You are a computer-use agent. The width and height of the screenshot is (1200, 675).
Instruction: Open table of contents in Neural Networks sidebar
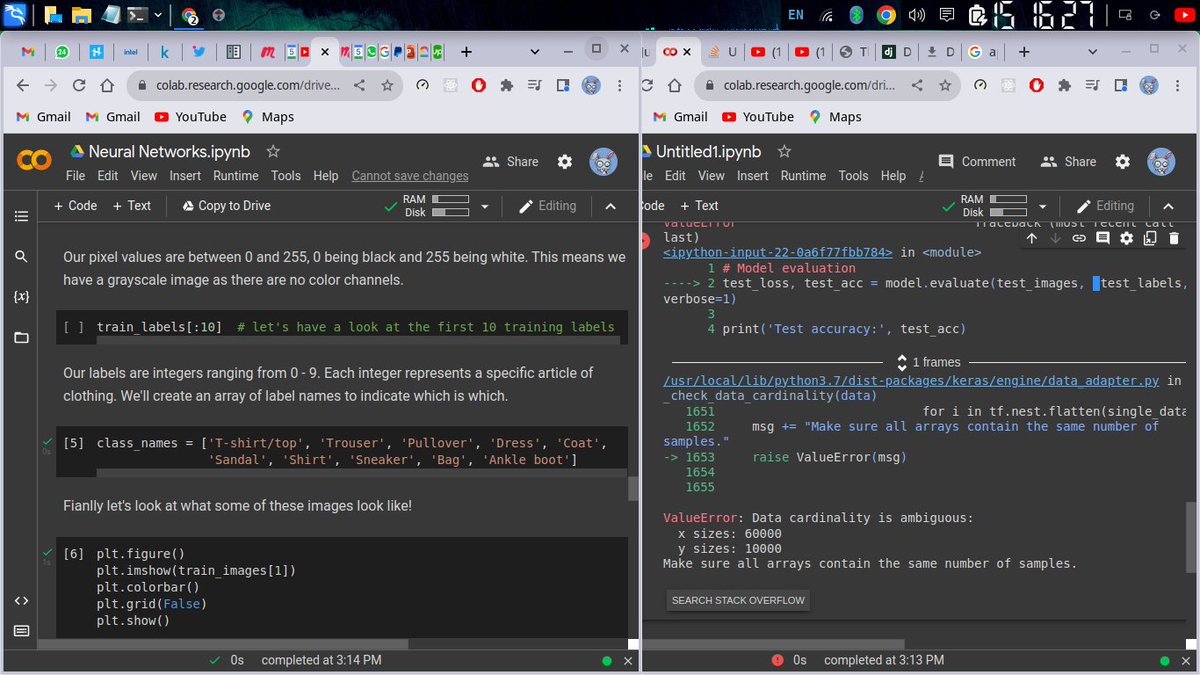[21, 216]
